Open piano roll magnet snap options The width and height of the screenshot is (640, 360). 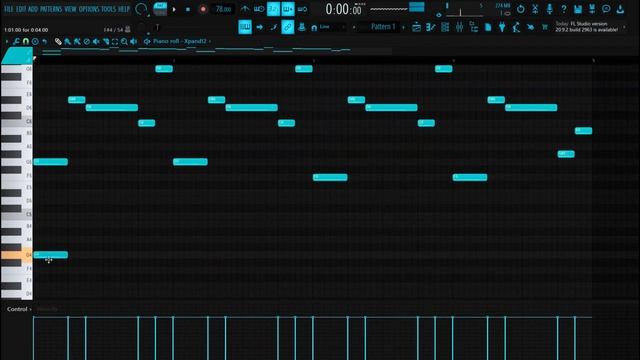pyautogui.click(x=26, y=41)
